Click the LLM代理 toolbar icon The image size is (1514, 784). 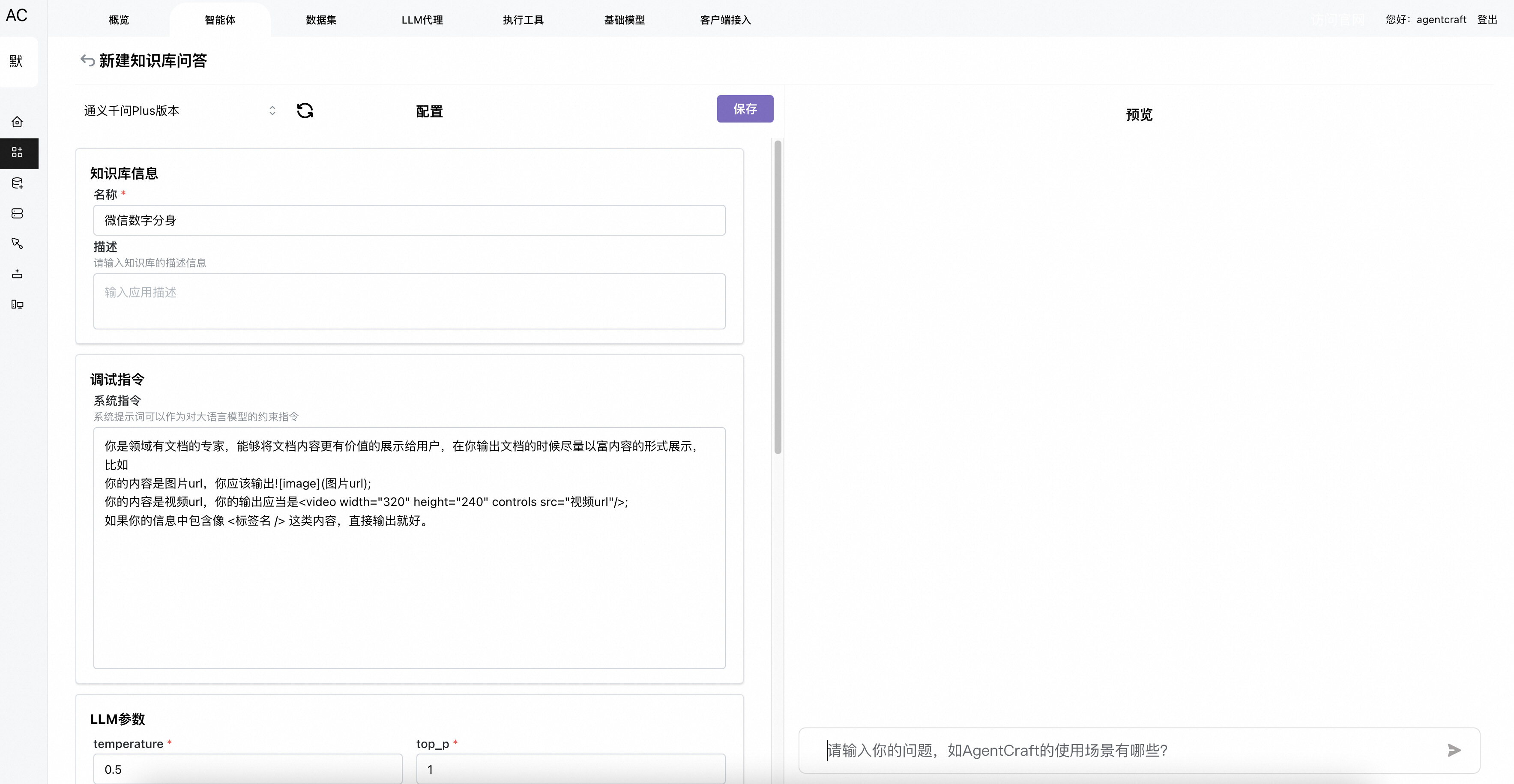click(421, 19)
